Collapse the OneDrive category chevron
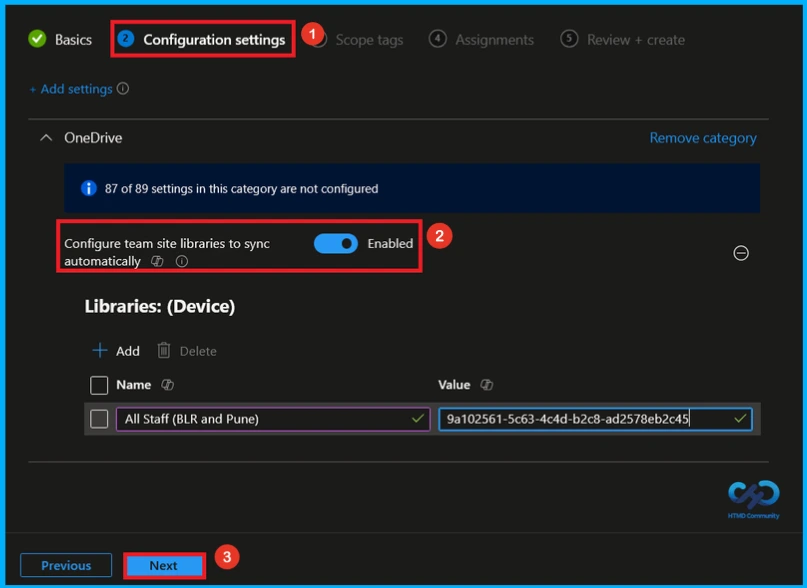Viewport: 807px width, 588px height. (x=46, y=138)
